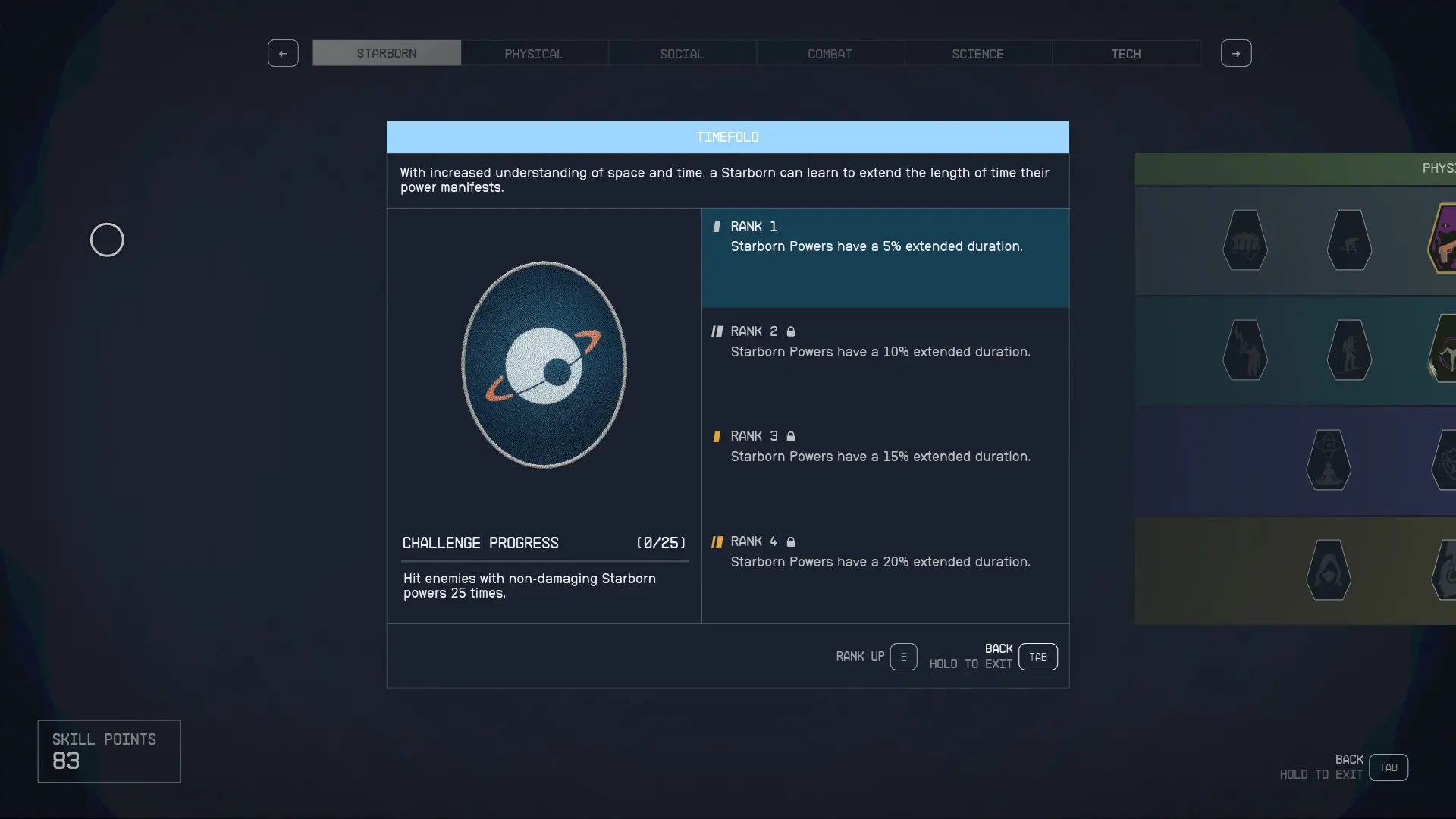
Task: Select the Rank 1 row
Action: (x=885, y=258)
